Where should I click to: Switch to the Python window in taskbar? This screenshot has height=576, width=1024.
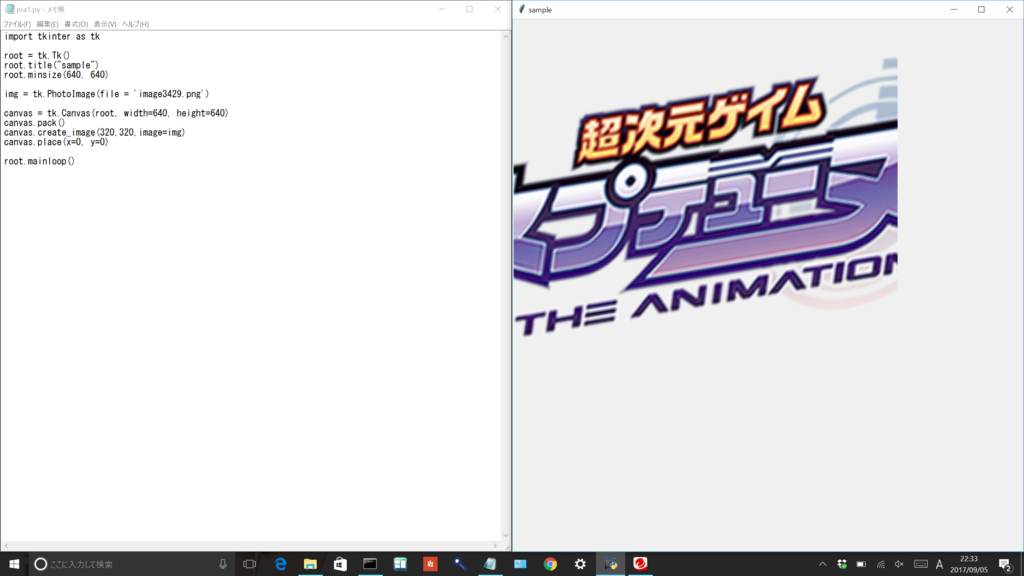(611, 564)
